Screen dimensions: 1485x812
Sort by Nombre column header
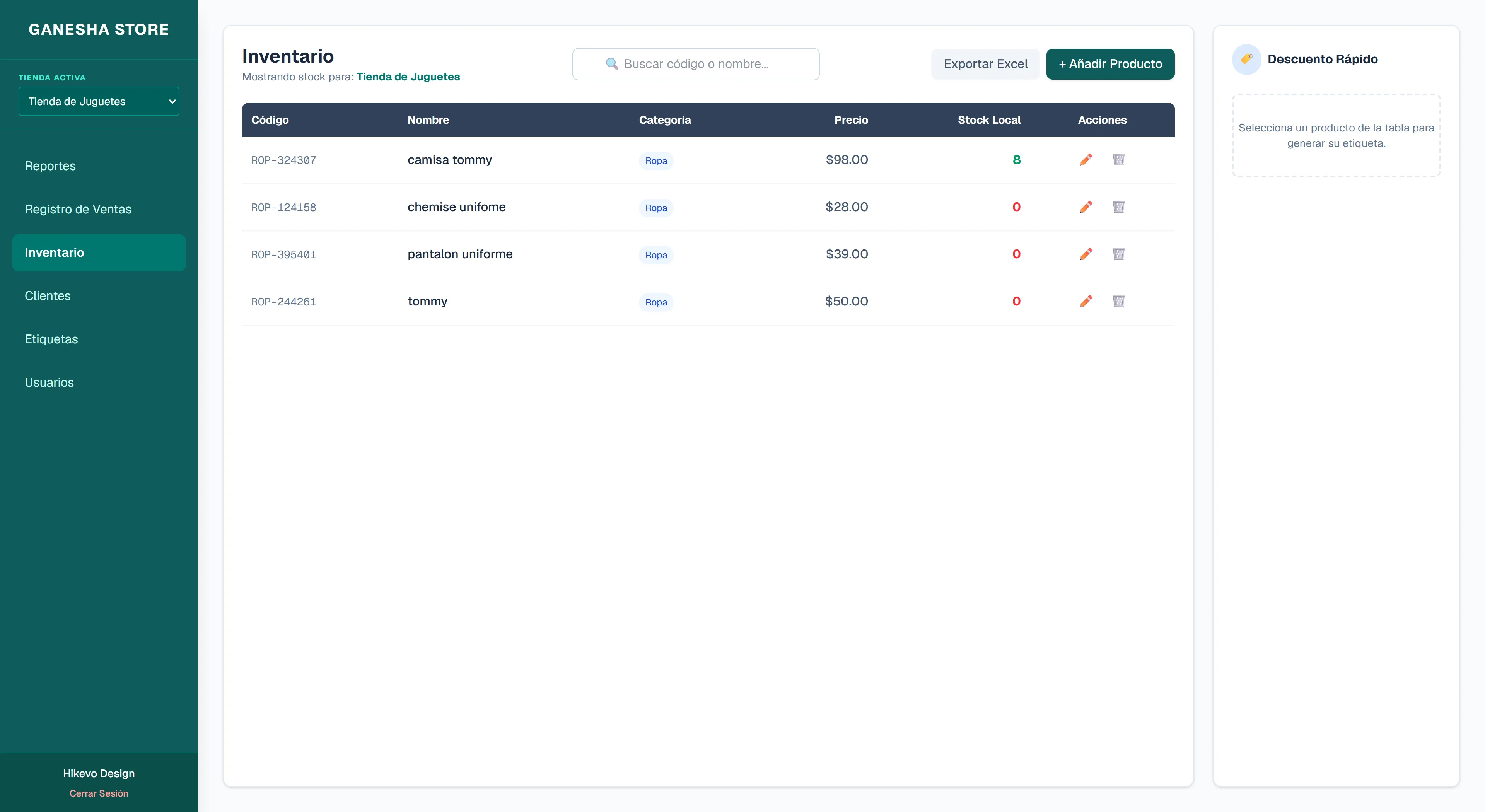coord(428,120)
